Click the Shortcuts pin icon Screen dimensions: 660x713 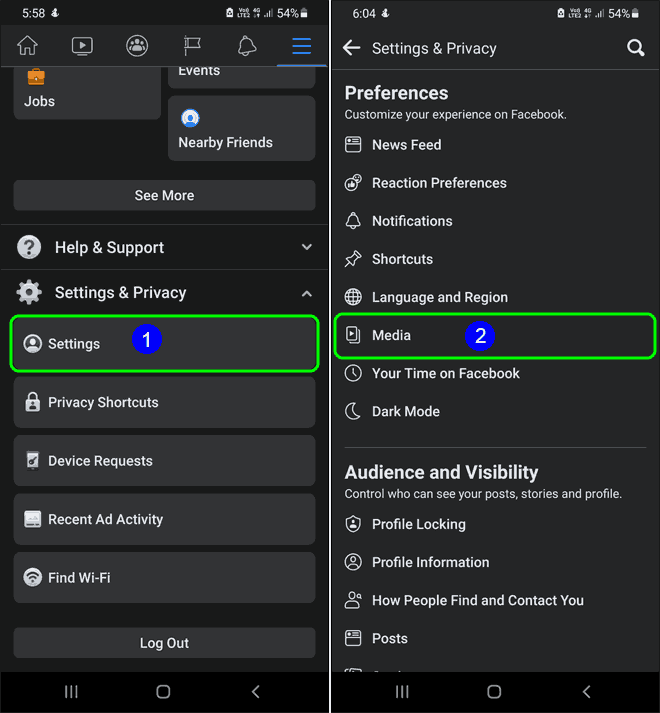click(x=353, y=259)
